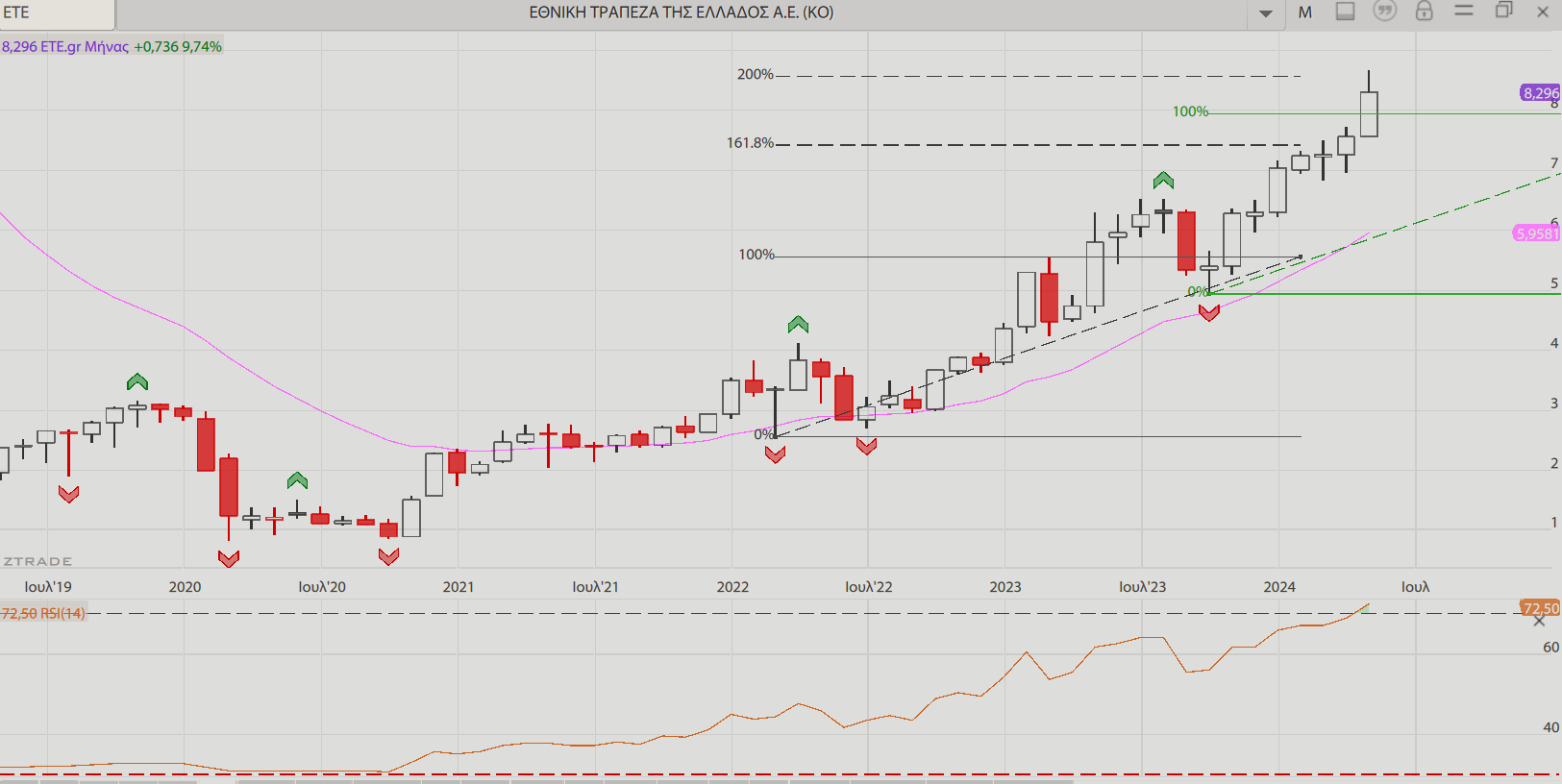Click the chart title ΕΘΝΙΚΗ ΤΡΑΠΕΖΑ ΤΗΣ ΕΛΛΑΔΟΣ
1562x784 pixels.
pyautogui.click(x=682, y=12)
